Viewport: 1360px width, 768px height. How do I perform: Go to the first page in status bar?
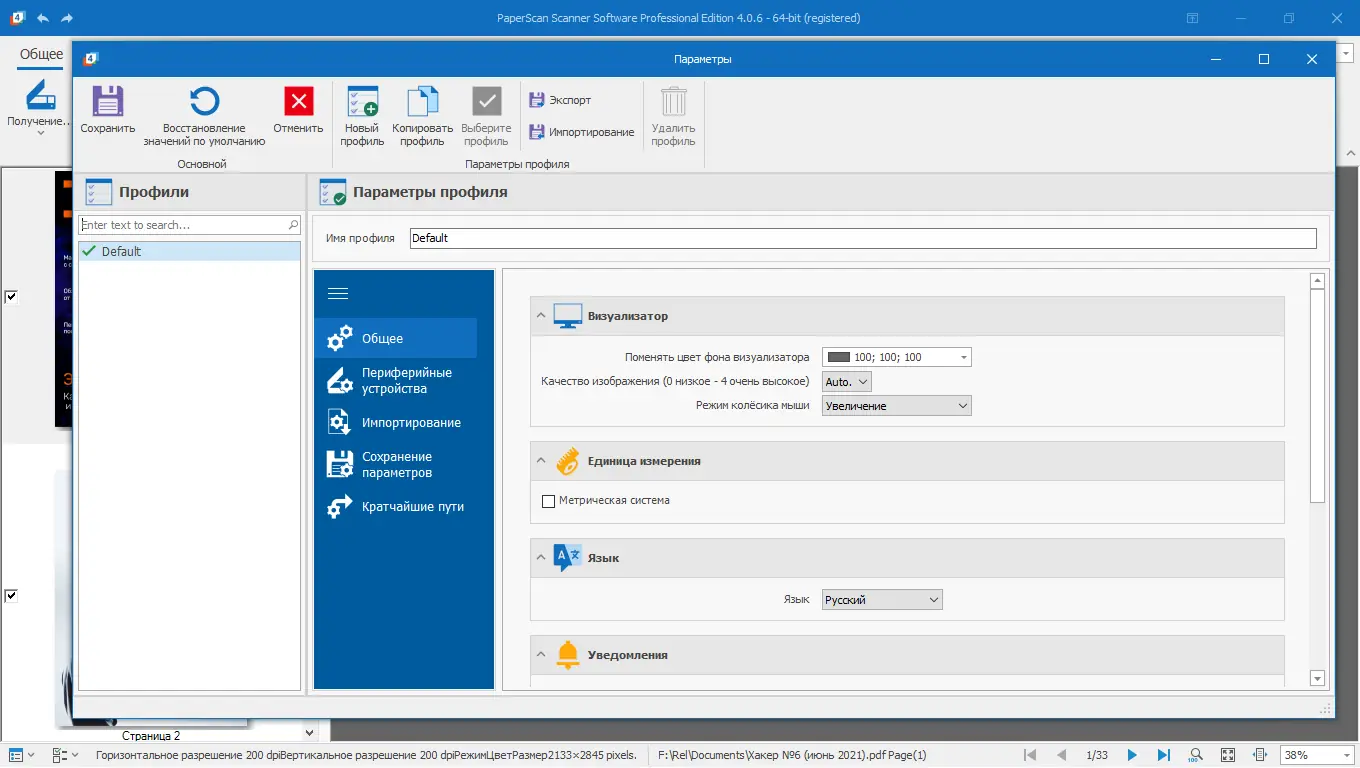(x=1031, y=755)
